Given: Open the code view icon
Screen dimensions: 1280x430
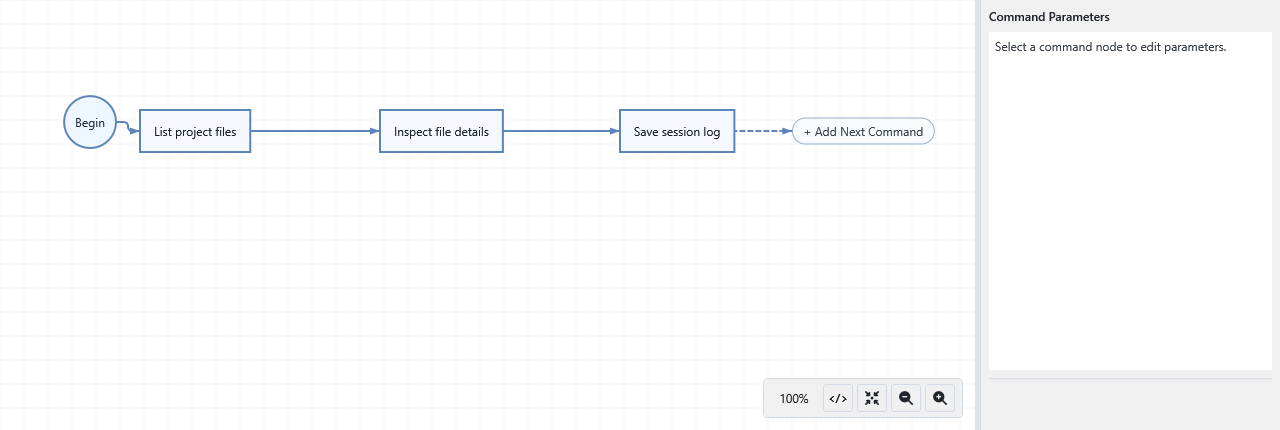Looking at the screenshot, I should tap(838, 398).
